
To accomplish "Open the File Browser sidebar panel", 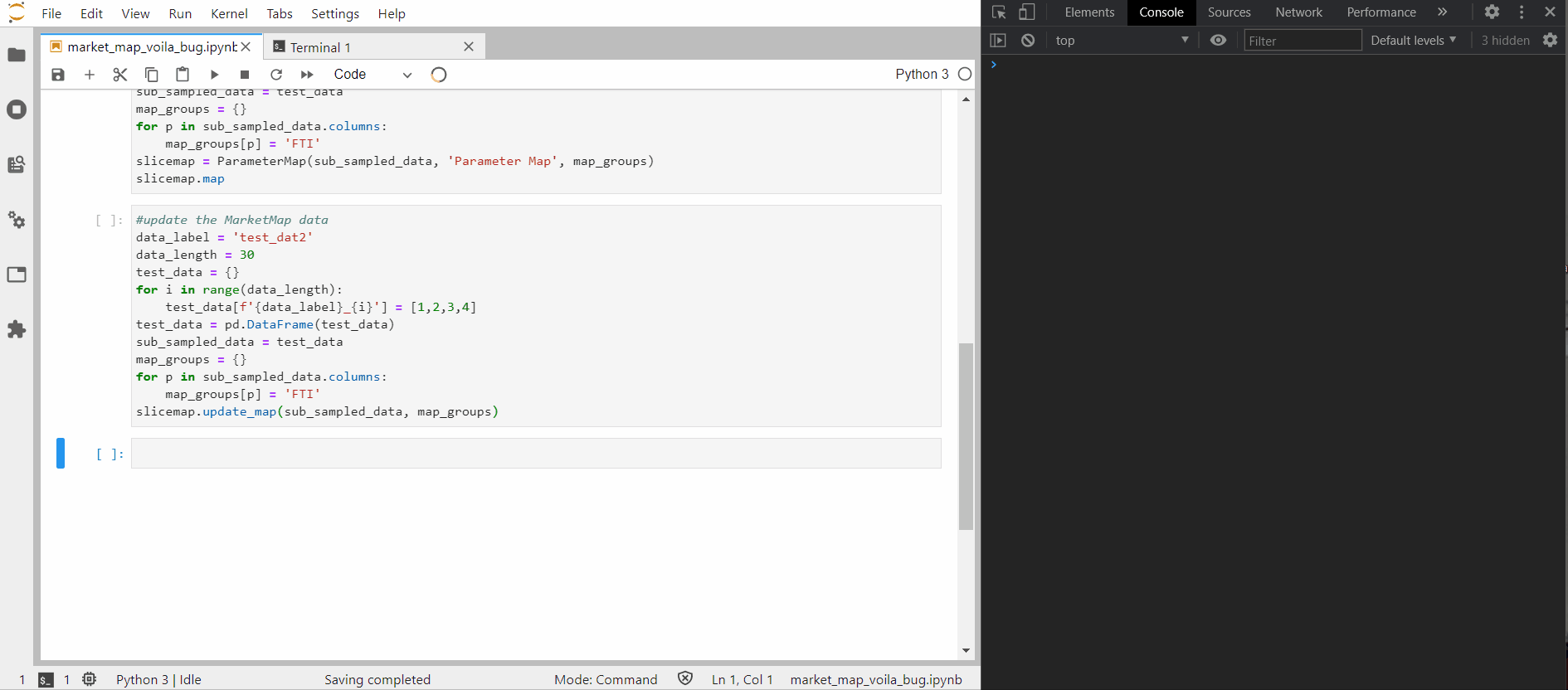I will tap(17, 55).
